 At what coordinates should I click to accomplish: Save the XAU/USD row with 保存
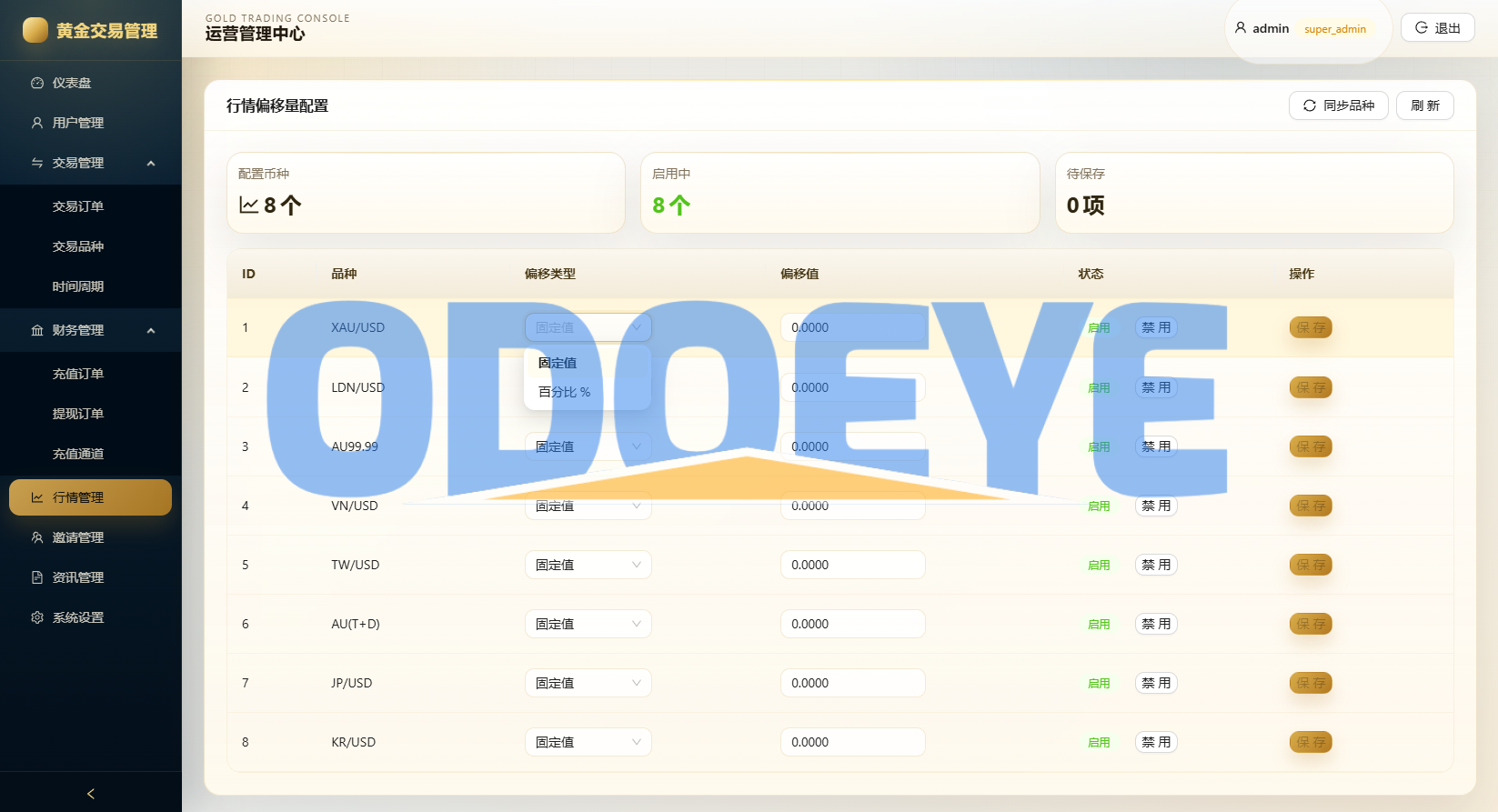click(x=1311, y=327)
